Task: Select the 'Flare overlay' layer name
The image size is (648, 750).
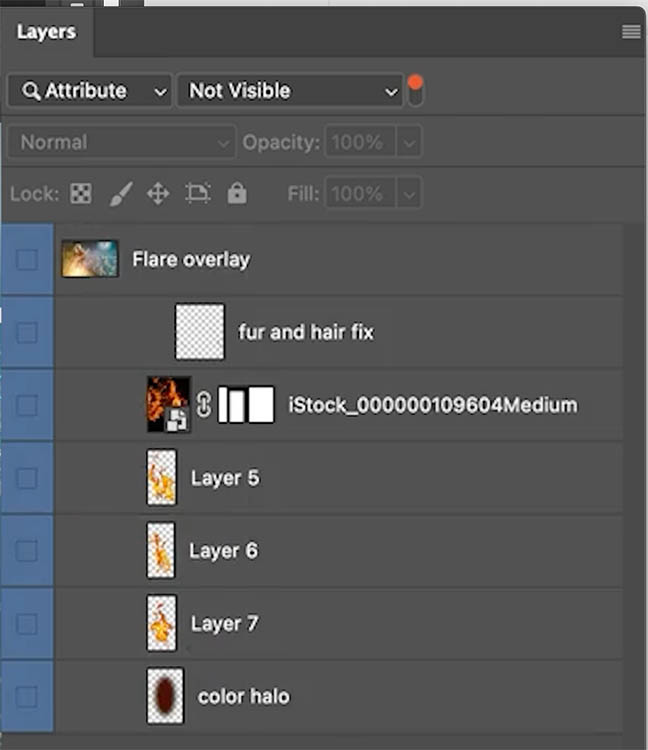Action: pos(191,260)
